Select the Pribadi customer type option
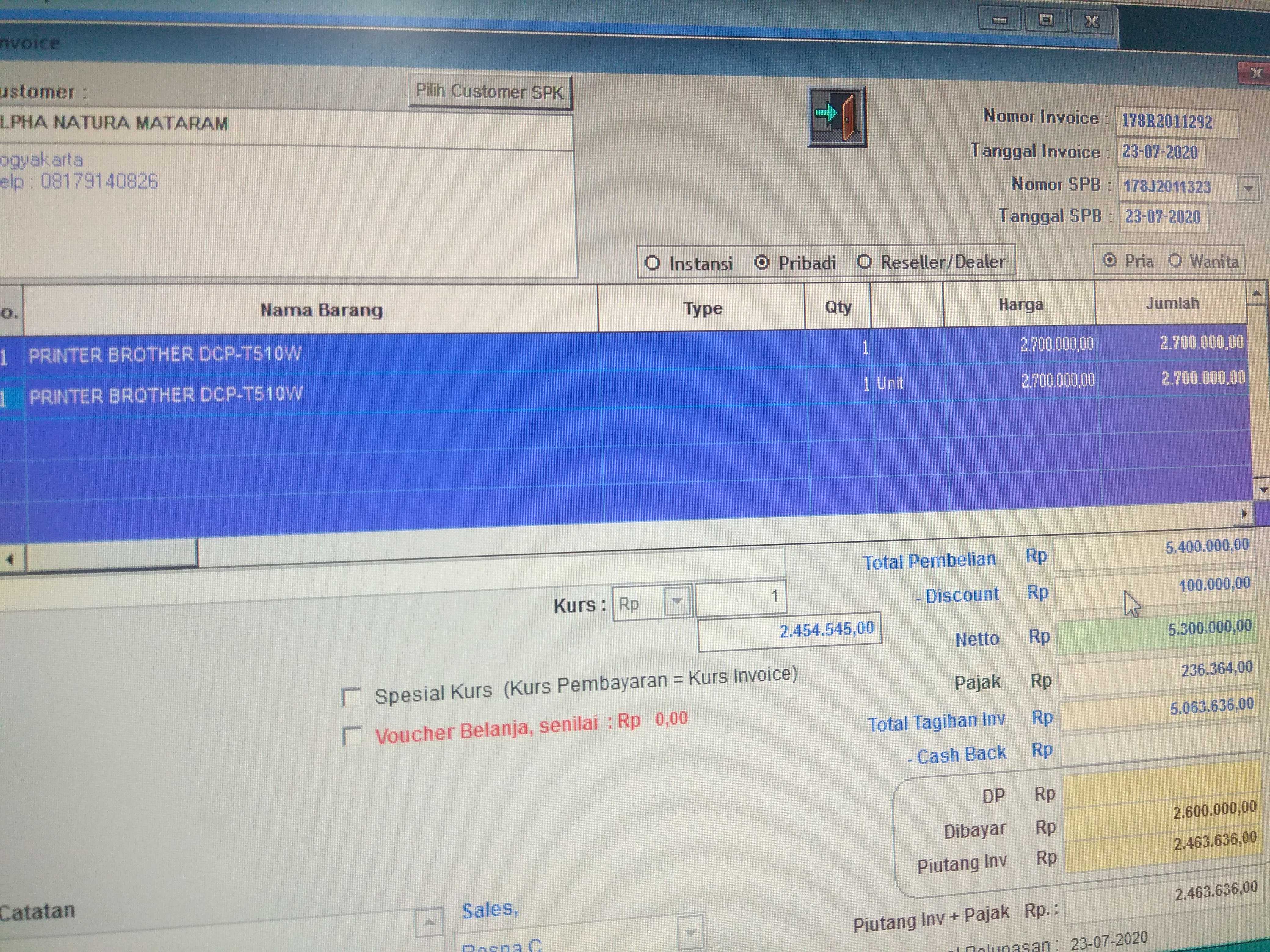 pos(762,263)
